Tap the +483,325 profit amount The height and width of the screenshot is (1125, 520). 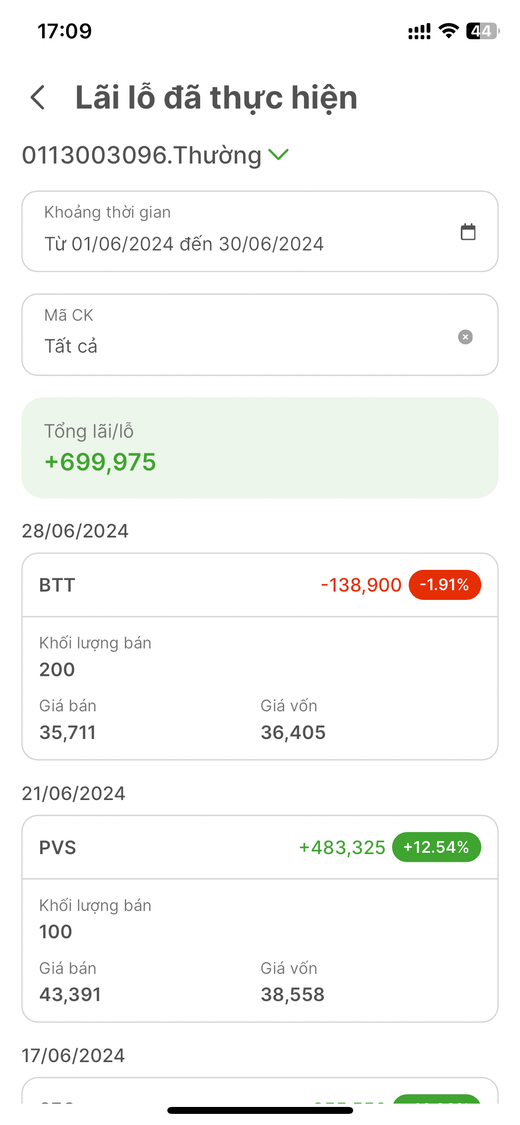click(x=342, y=847)
